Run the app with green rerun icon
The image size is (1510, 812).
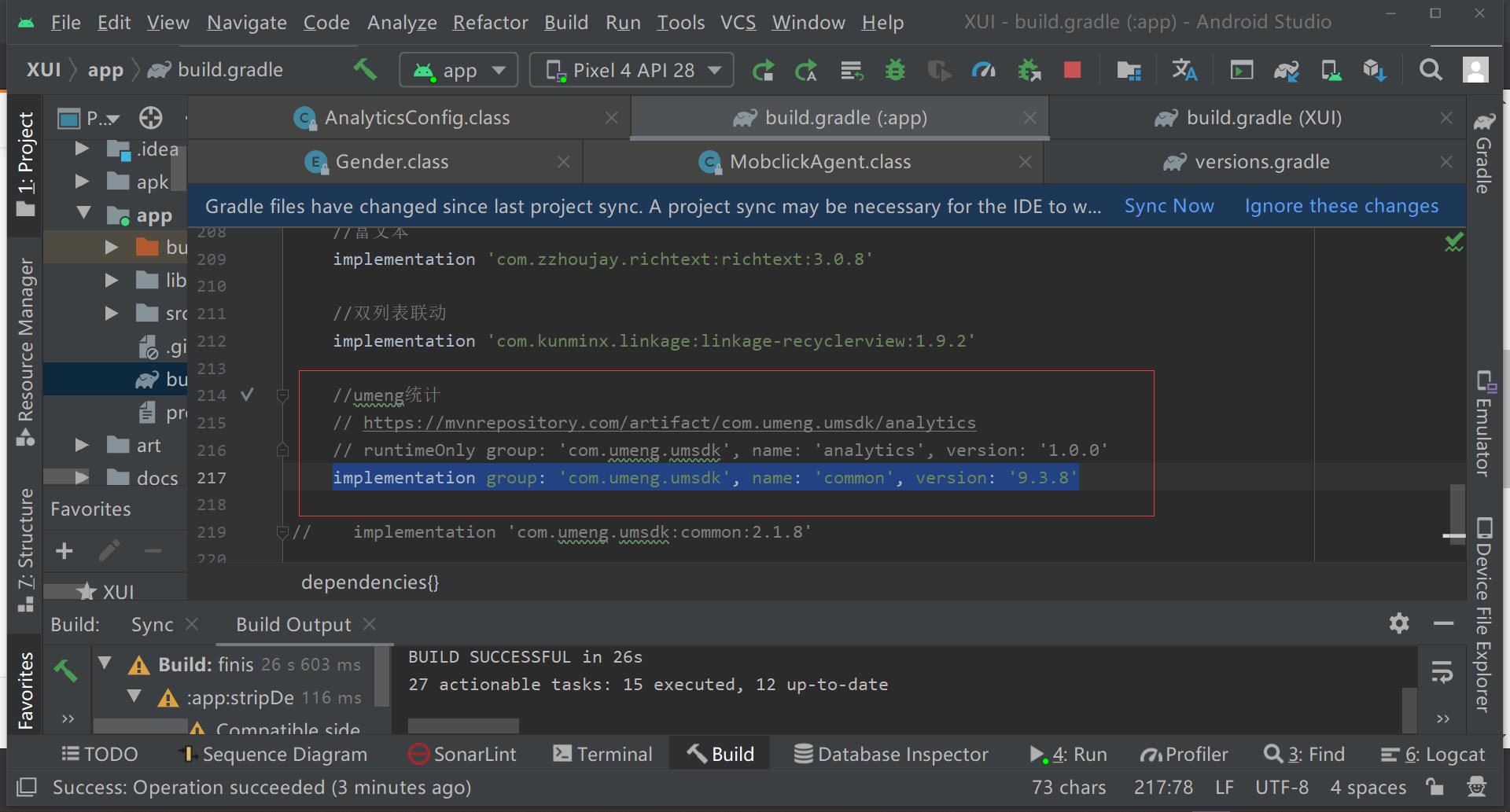763,71
